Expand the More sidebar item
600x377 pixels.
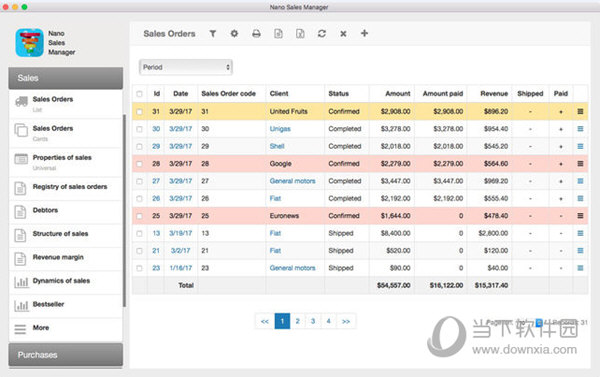pos(66,329)
